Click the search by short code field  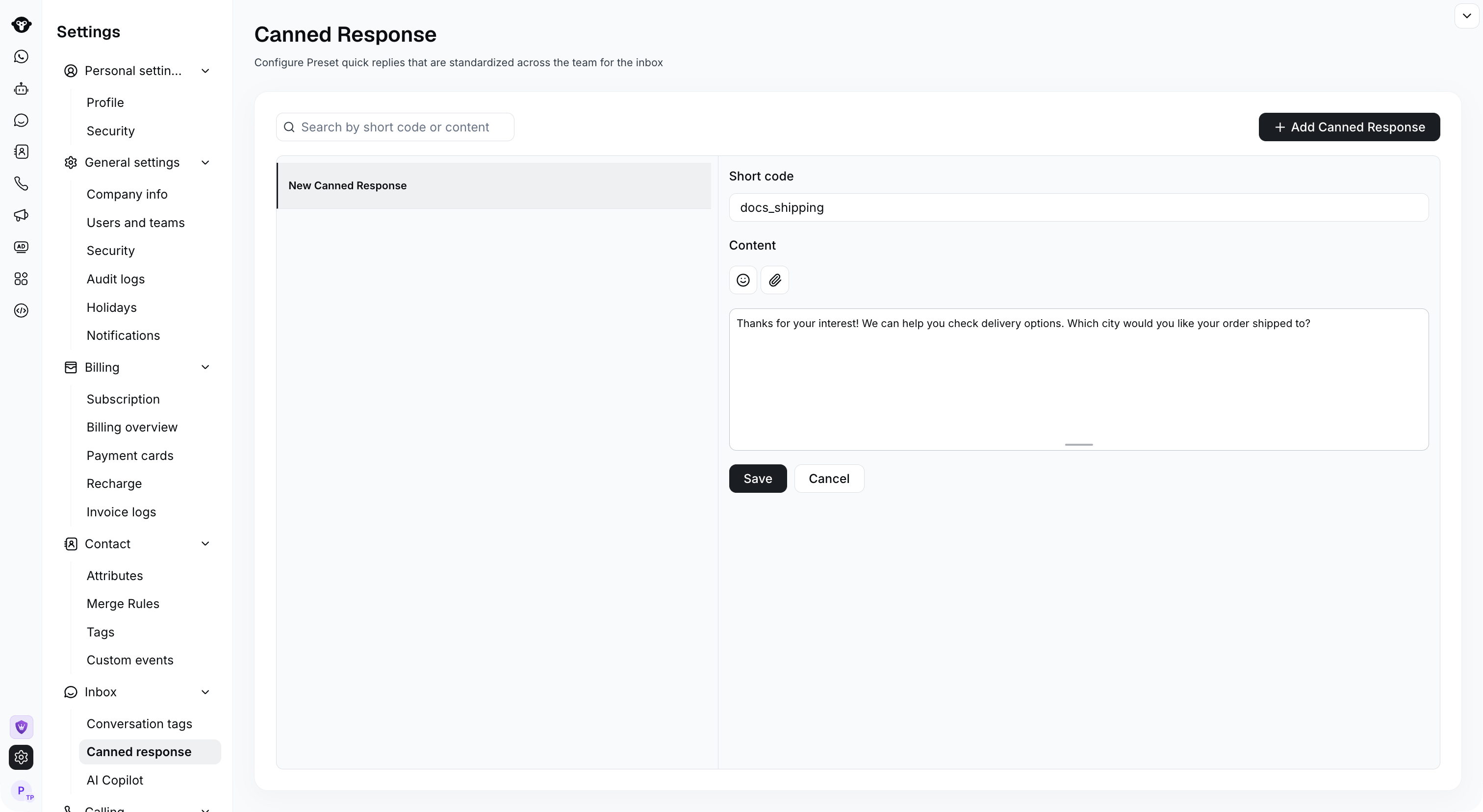click(395, 127)
